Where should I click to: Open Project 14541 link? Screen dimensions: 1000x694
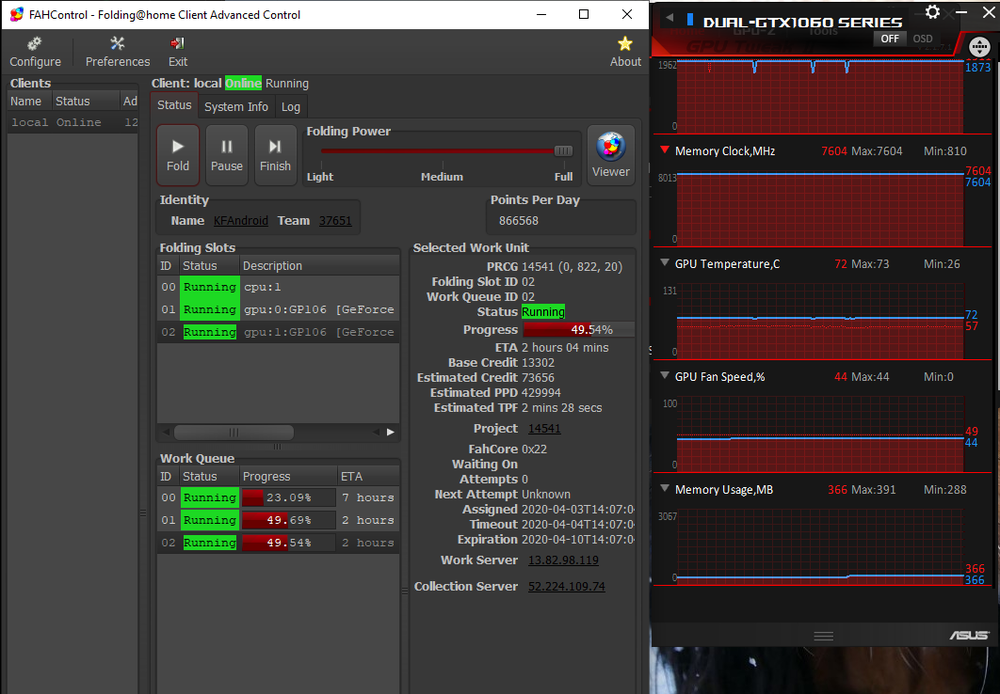(544, 429)
